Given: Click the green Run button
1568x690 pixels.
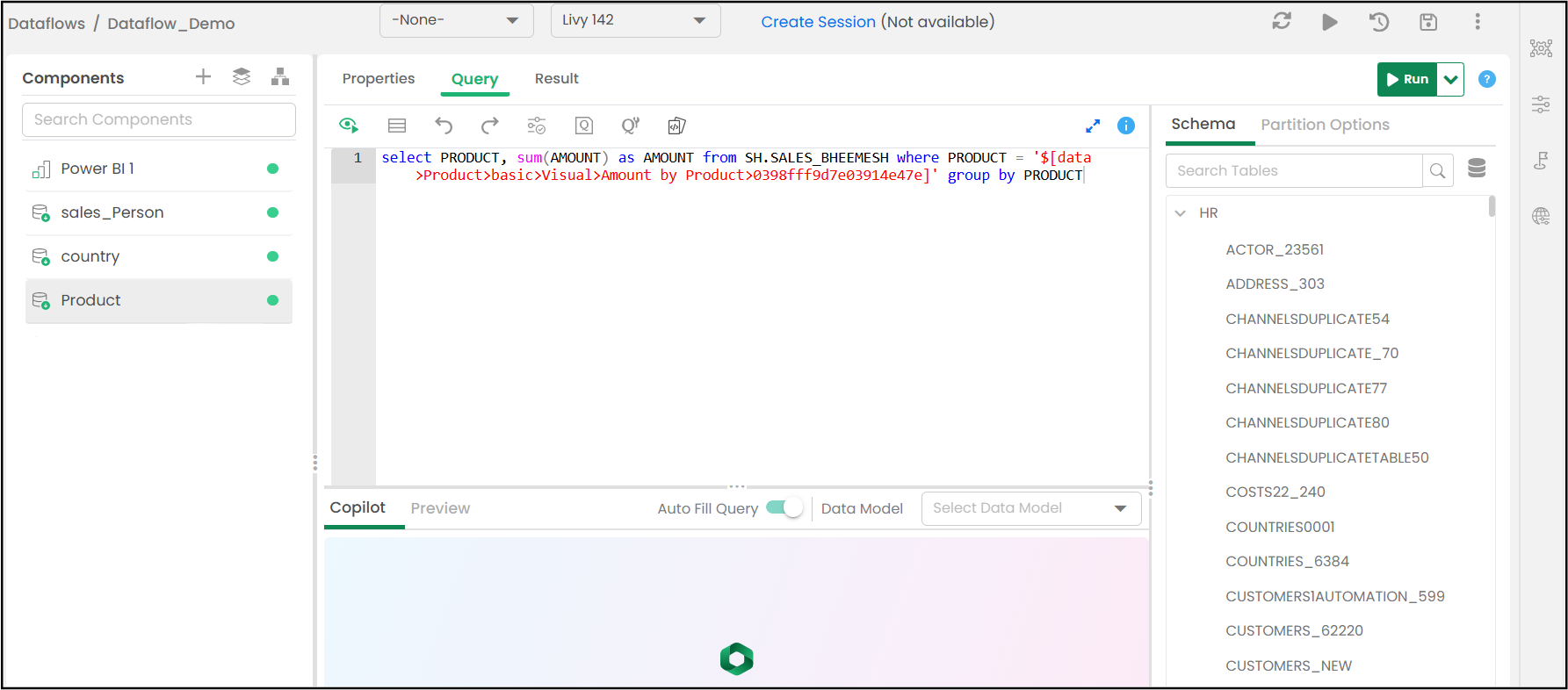Looking at the screenshot, I should (1407, 79).
